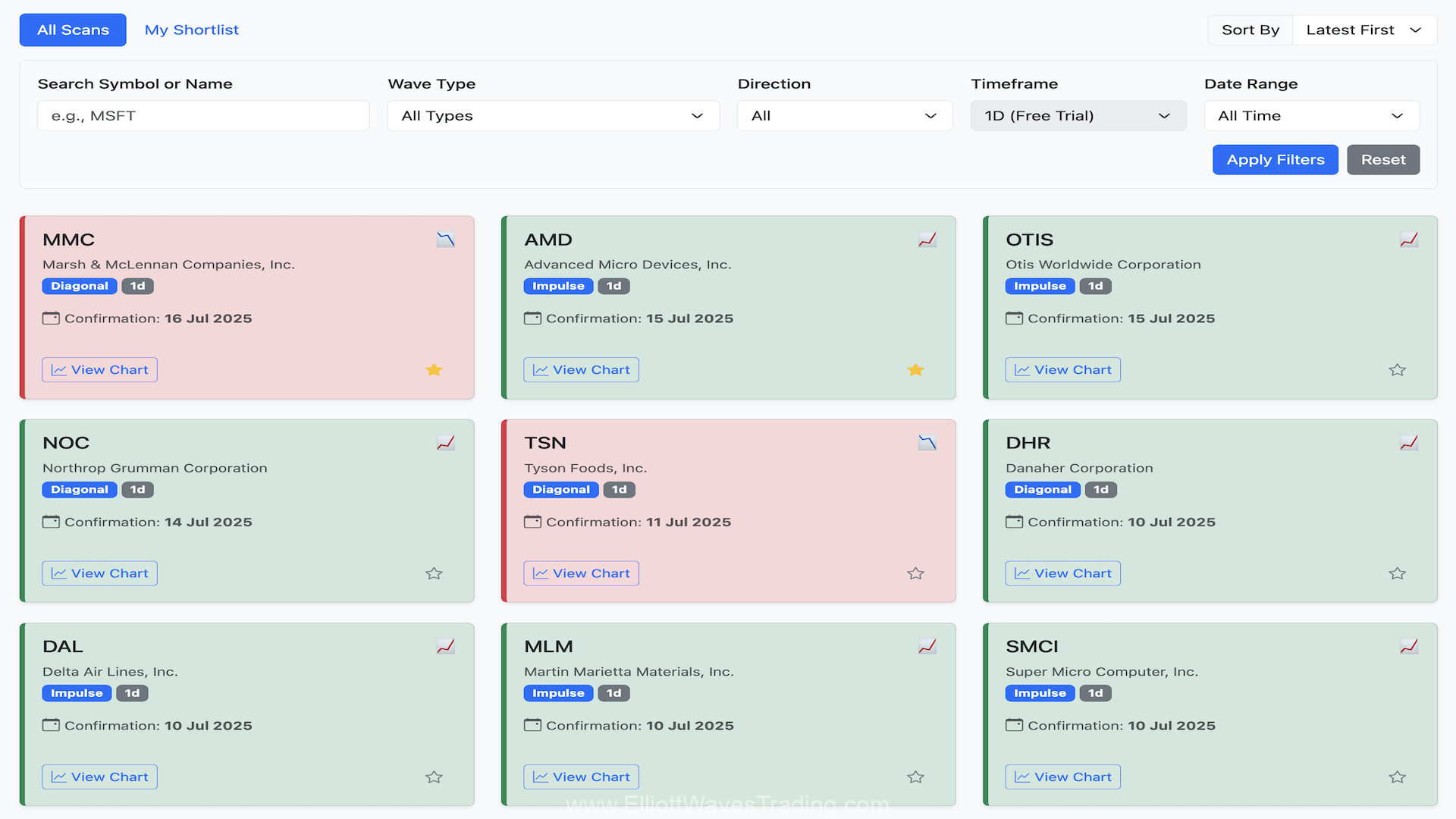Click the Impulse badge on AMD card
1456x819 pixels.
[558, 287]
